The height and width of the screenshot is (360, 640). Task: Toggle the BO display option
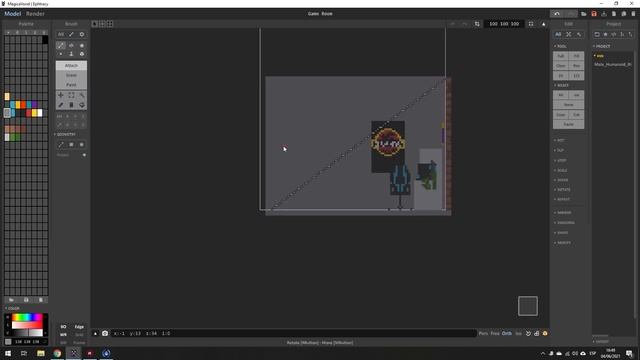coord(63,327)
